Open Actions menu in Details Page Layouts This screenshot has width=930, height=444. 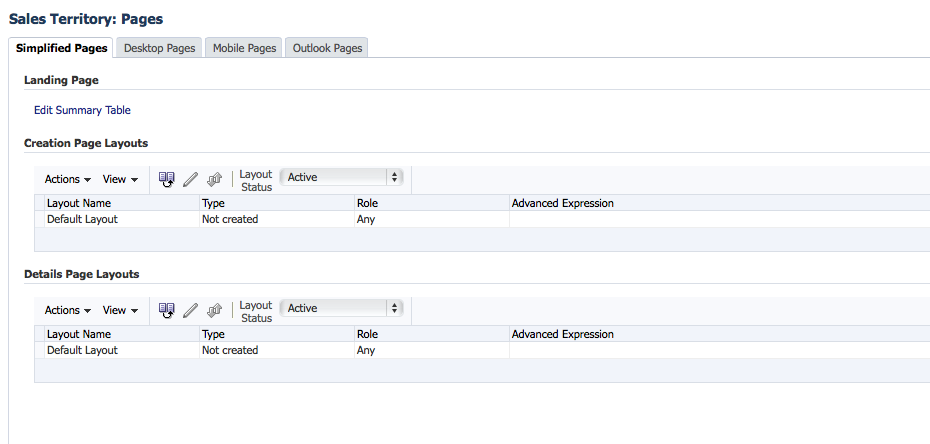pos(68,310)
